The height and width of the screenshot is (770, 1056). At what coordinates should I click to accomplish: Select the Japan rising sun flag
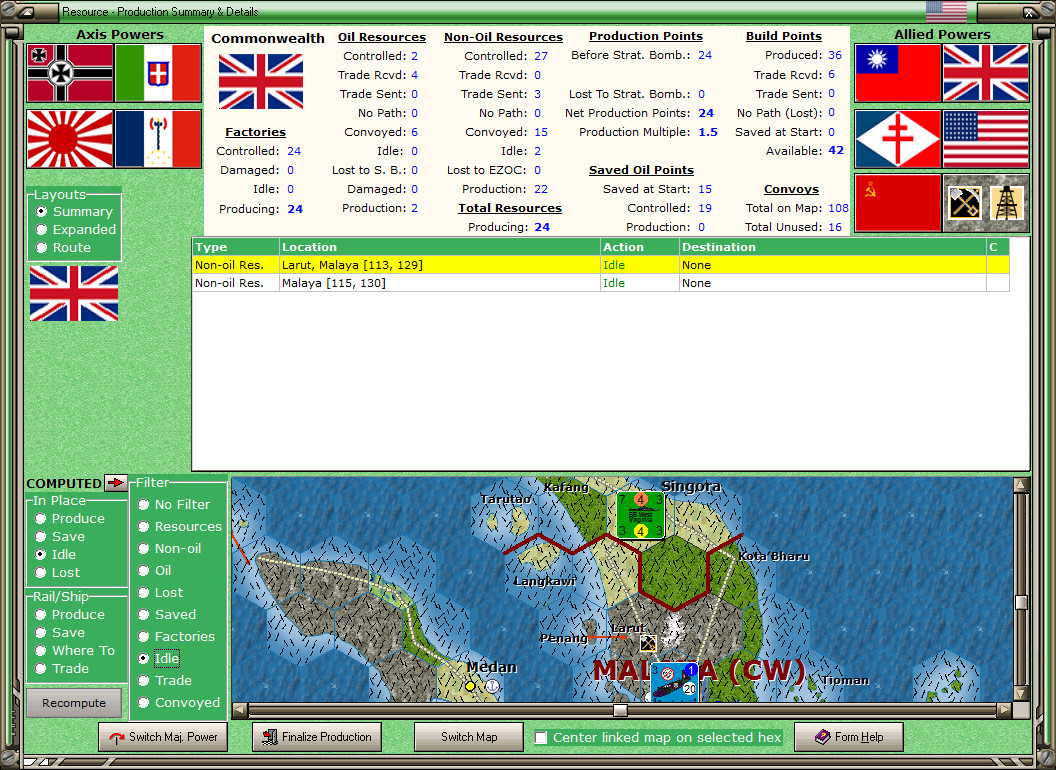(70, 139)
